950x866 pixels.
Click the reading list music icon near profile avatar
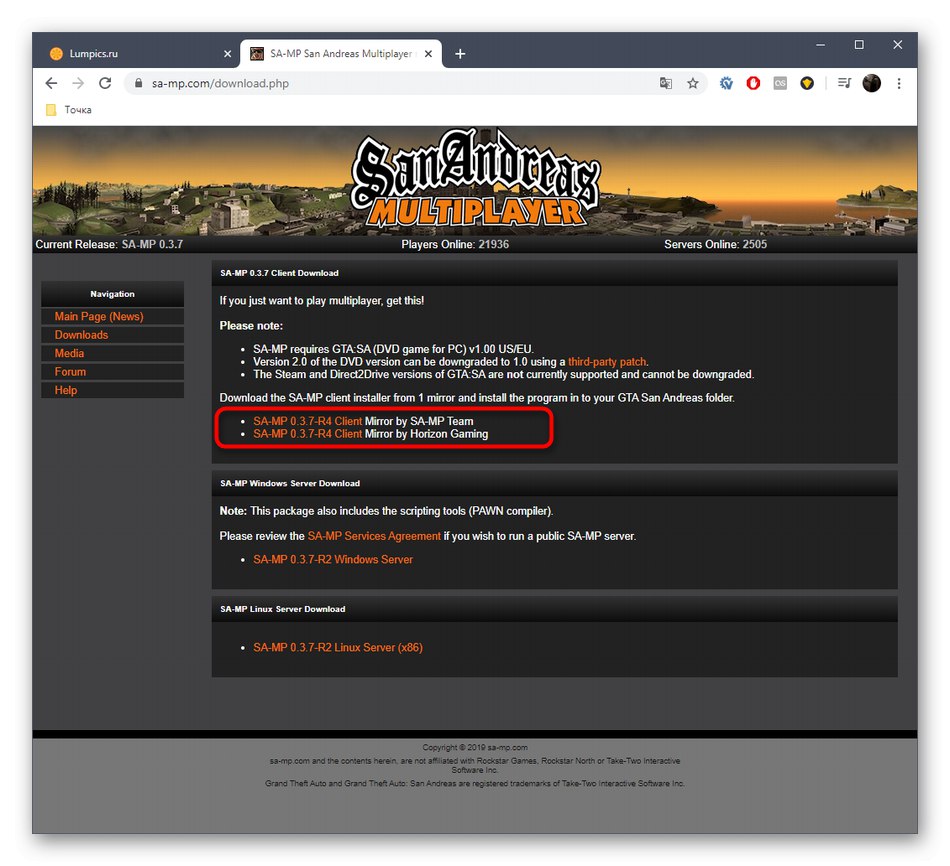coord(843,84)
